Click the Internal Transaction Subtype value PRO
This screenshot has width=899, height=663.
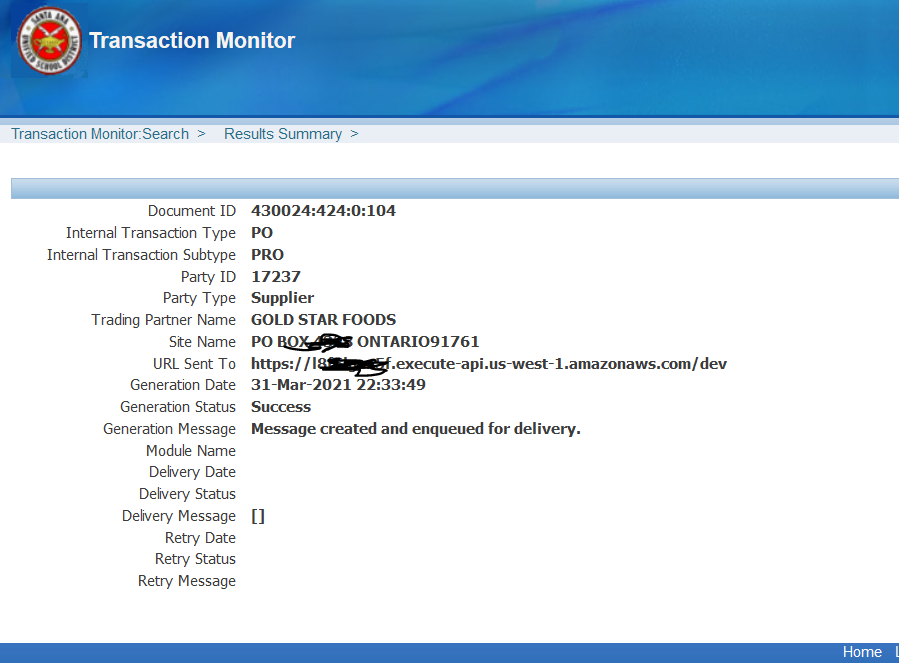tap(267, 255)
